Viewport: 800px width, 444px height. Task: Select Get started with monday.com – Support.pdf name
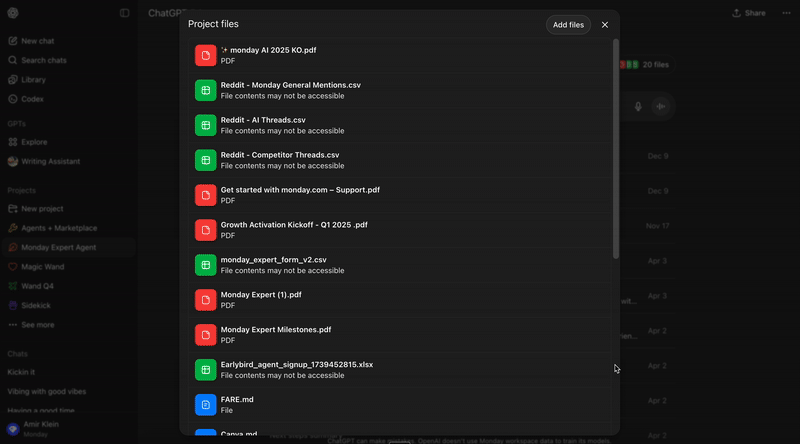[x=300, y=190]
